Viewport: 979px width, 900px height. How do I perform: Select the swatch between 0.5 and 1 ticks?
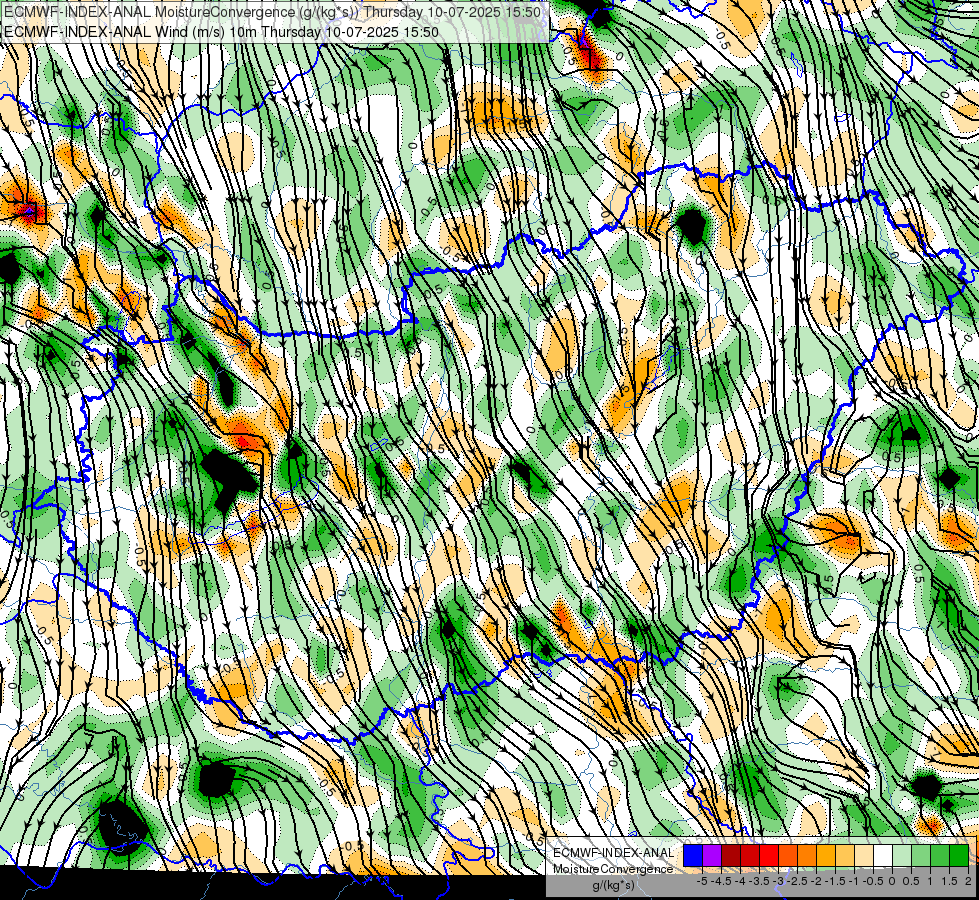921,856
